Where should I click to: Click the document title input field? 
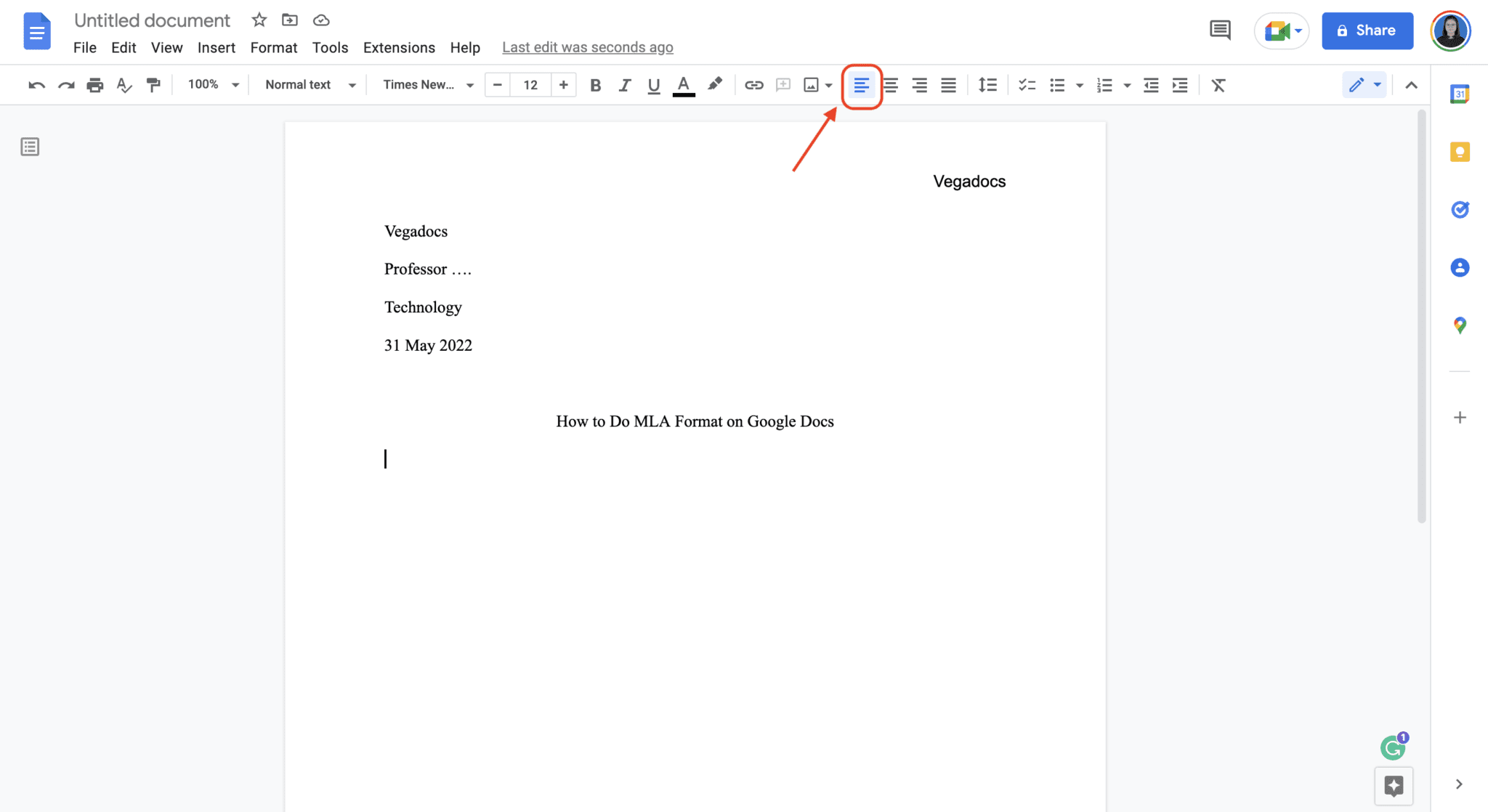point(153,20)
